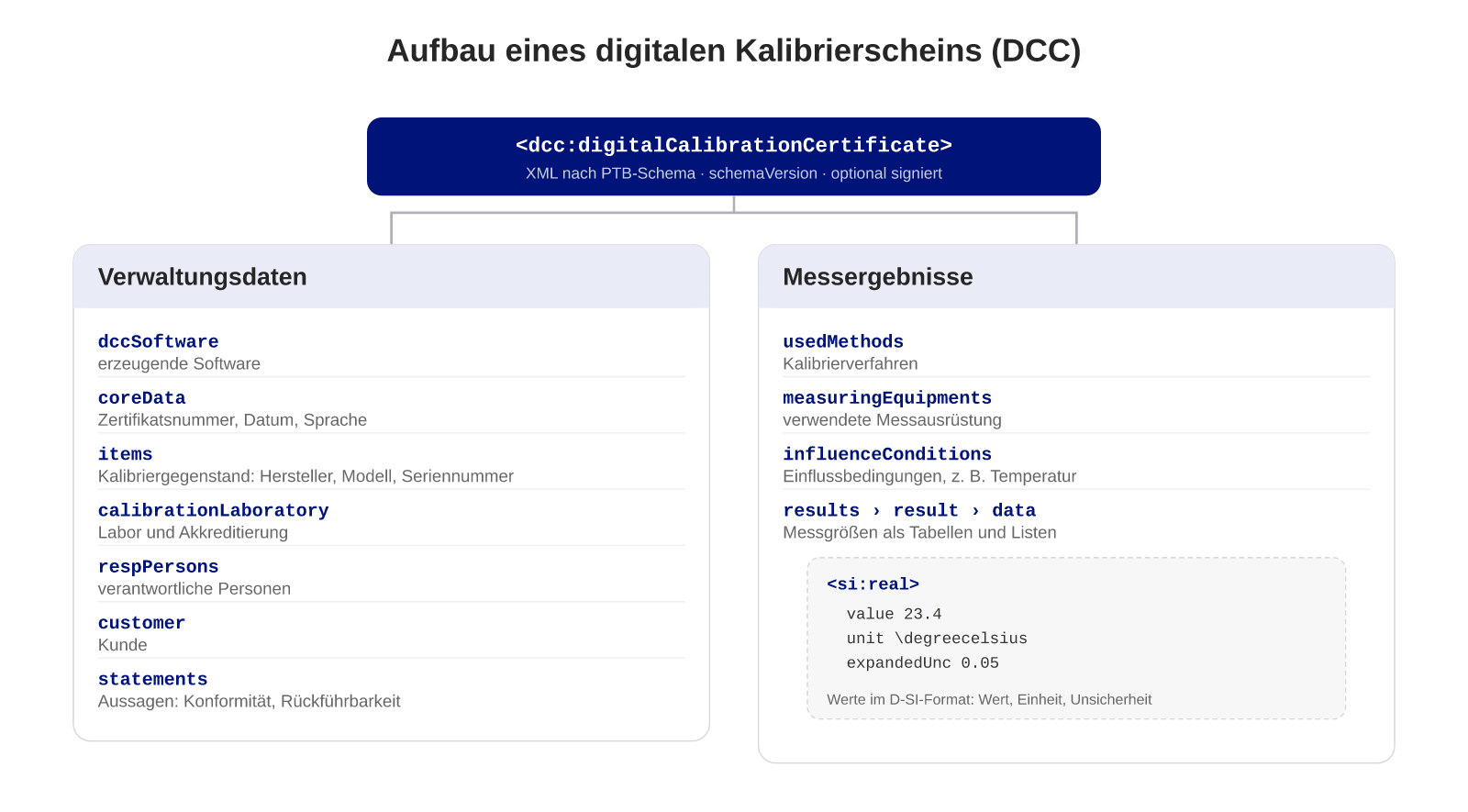Select the 'items' entry
This screenshot has height=812, width=1468.
tap(126, 453)
